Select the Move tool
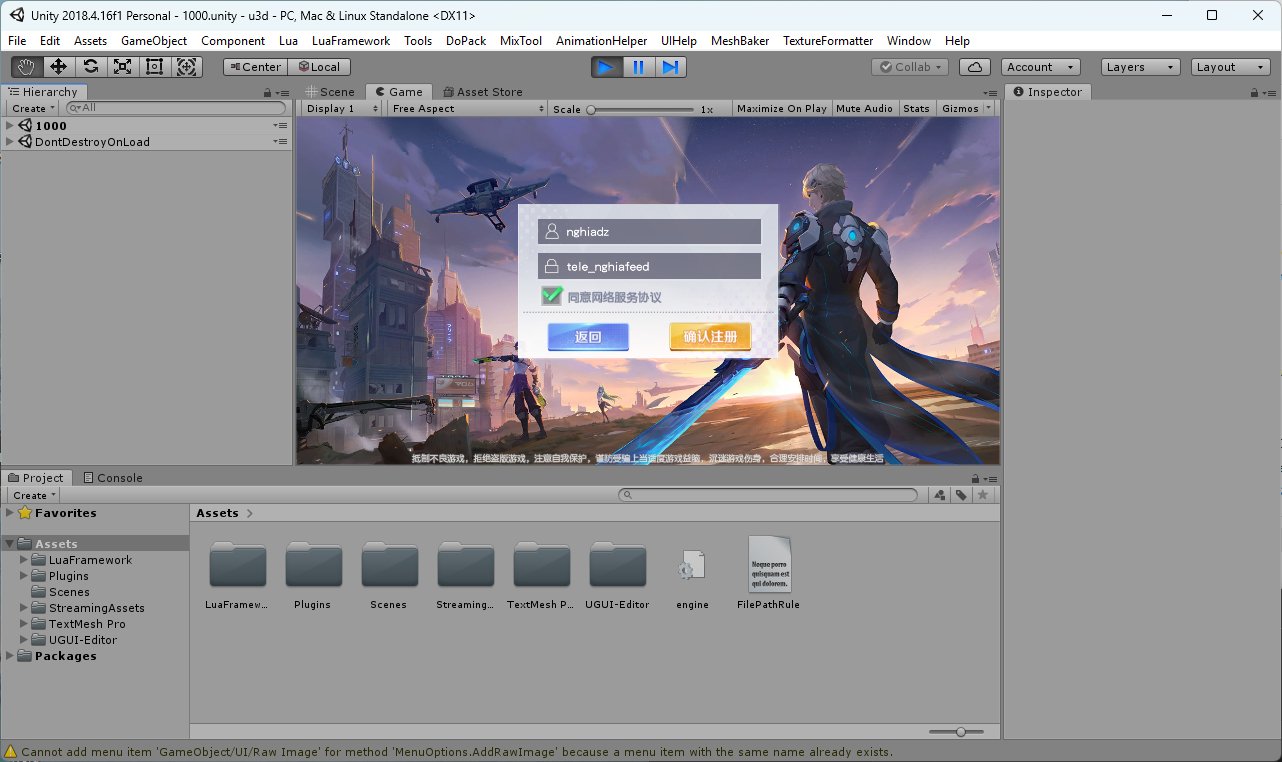1282x762 pixels. 58,67
